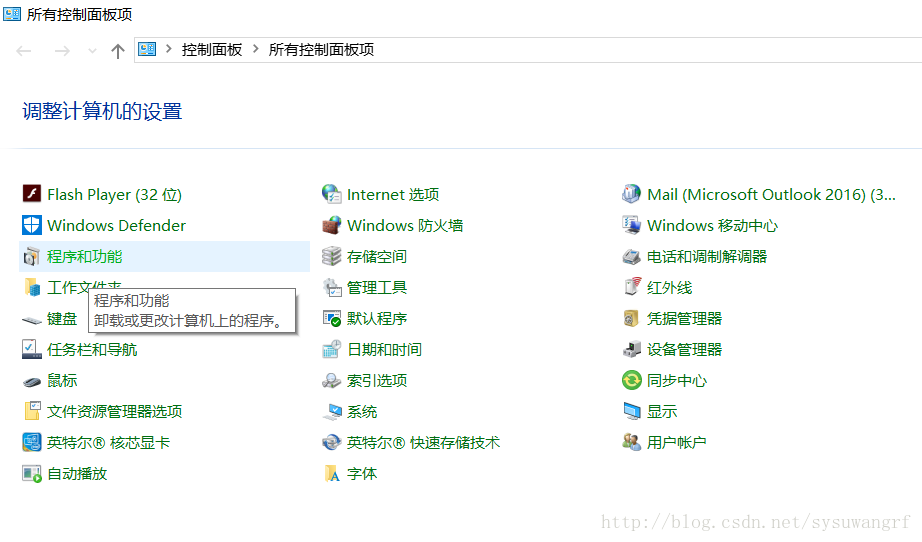Image resolution: width=922 pixels, height=542 pixels.
Task: Click the 任务栏和导航 icon
Action: point(32,349)
